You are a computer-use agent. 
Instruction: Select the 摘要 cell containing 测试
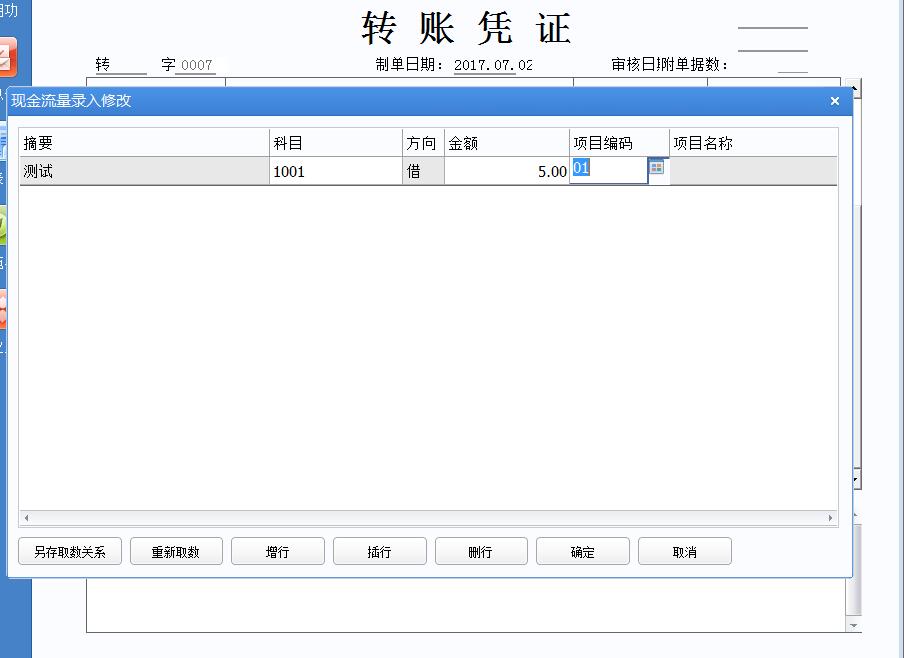click(144, 171)
